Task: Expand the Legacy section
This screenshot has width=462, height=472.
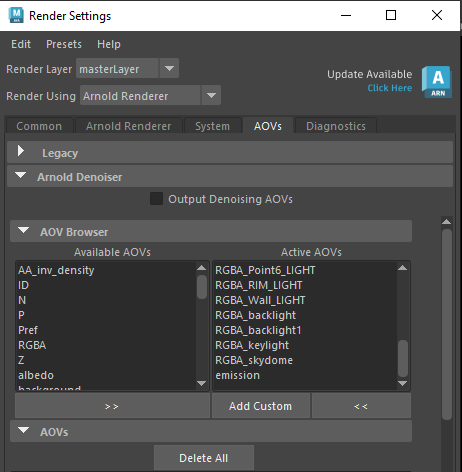Action: point(21,151)
